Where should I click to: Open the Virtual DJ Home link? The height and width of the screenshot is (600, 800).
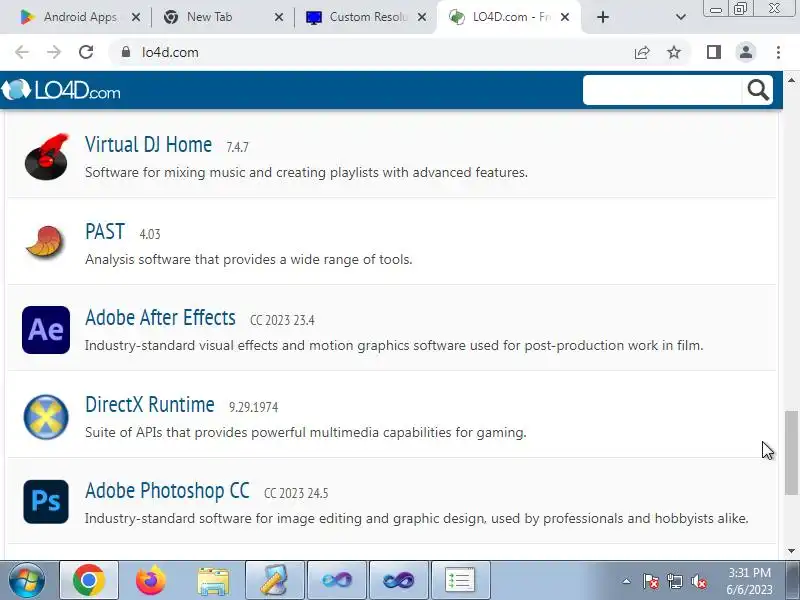click(148, 144)
